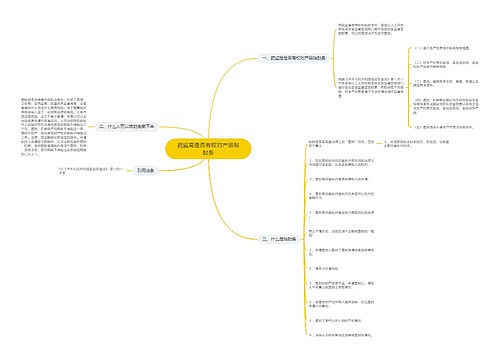This screenshot has height=360, width=500.
Task: Select the final "6、" note under branch 三
Action: pos(340,335)
